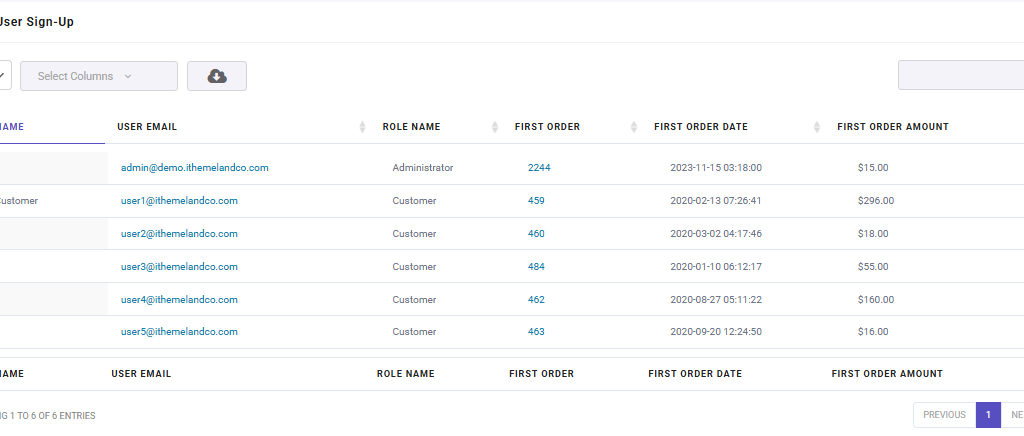Click the Next pagination button
1024x436 pixels.
1015,415
